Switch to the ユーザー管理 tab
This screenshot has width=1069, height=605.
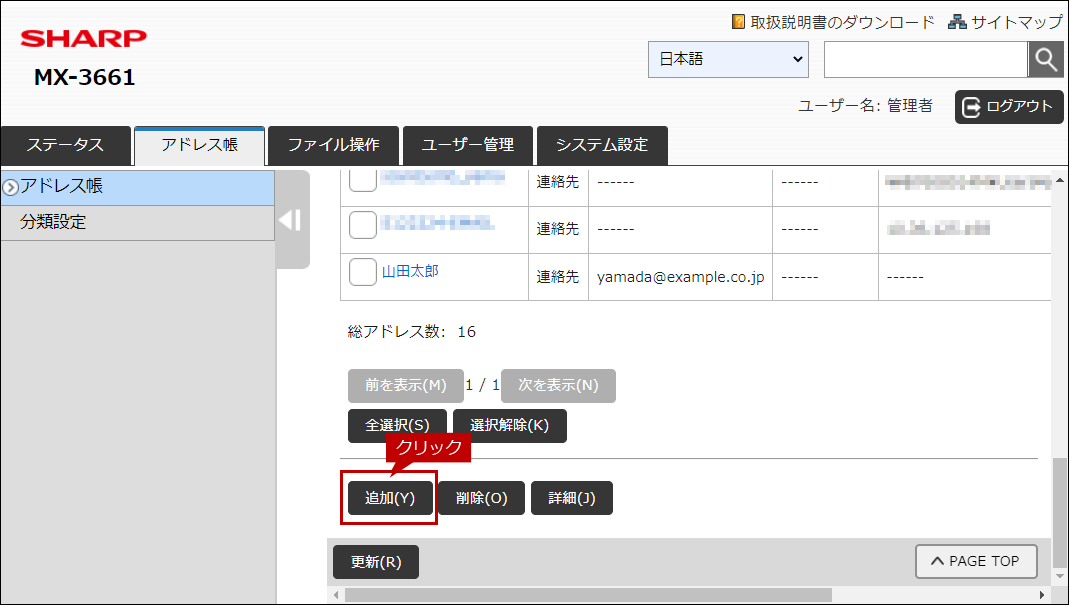(x=468, y=145)
